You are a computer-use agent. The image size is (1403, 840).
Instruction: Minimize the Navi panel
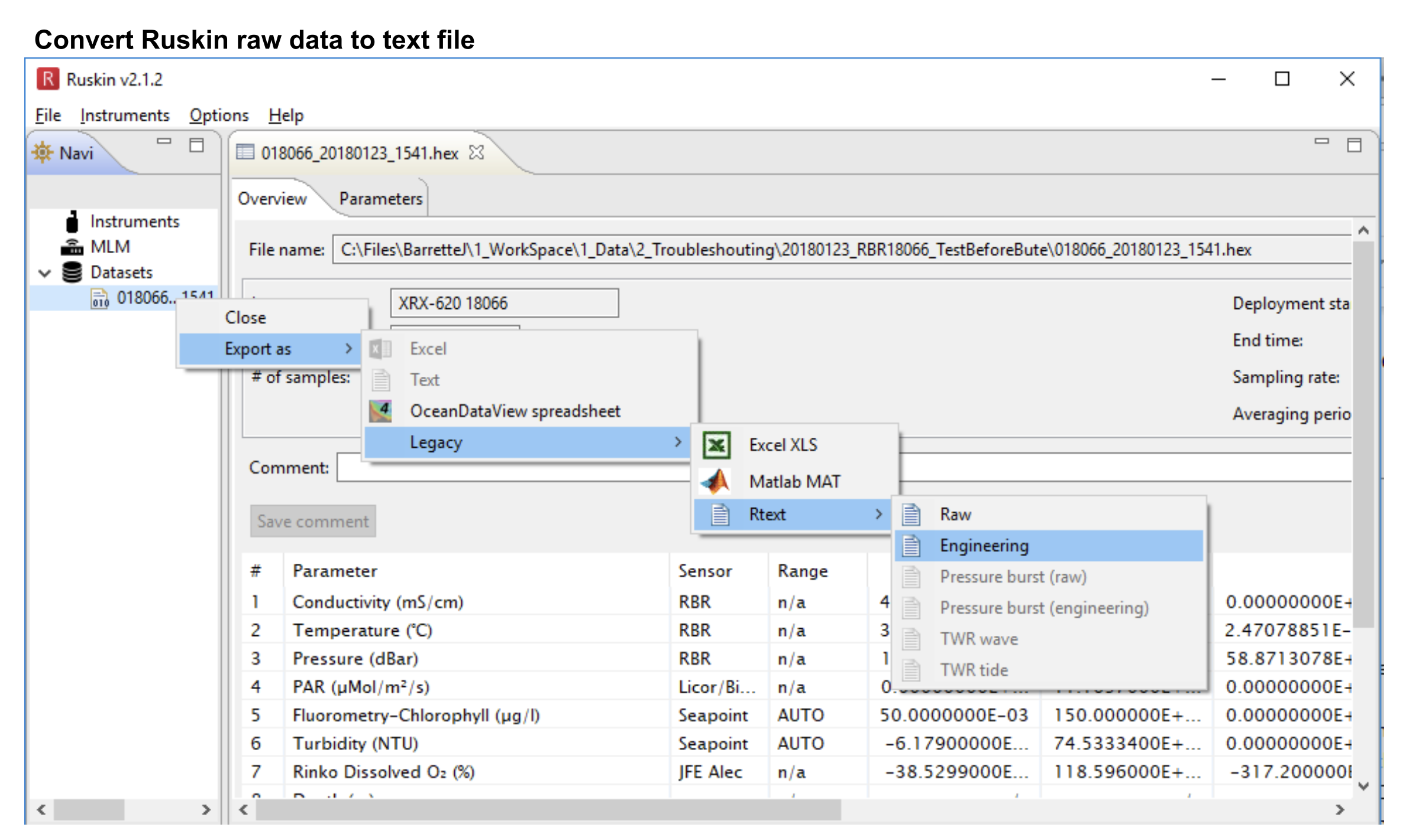tap(164, 141)
